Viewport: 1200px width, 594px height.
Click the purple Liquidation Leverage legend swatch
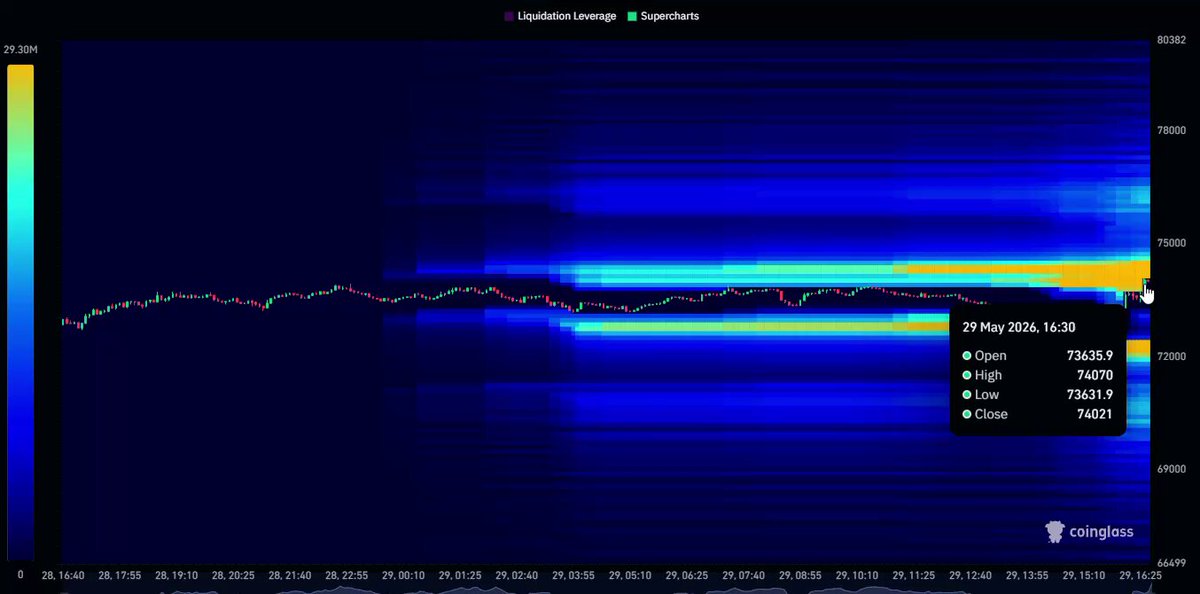[x=509, y=17]
